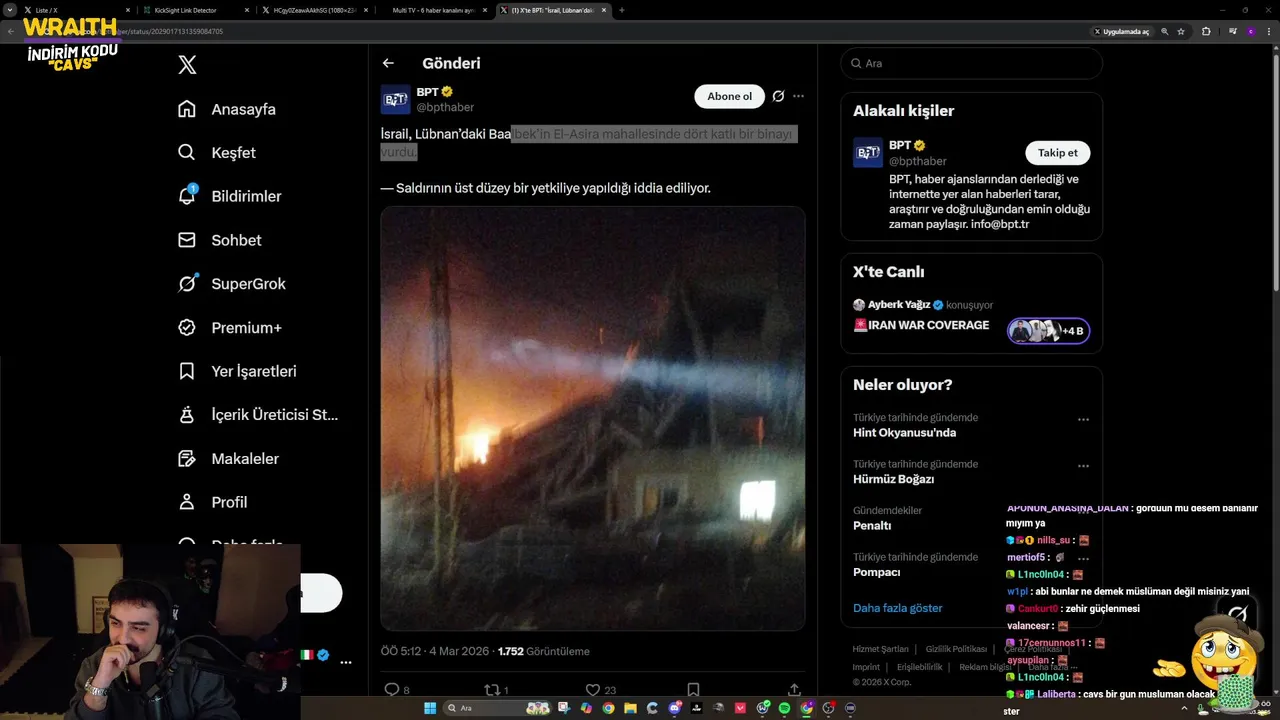Open Penaltı trend
Screen dimensions: 1280x720
tap(872, 526)
